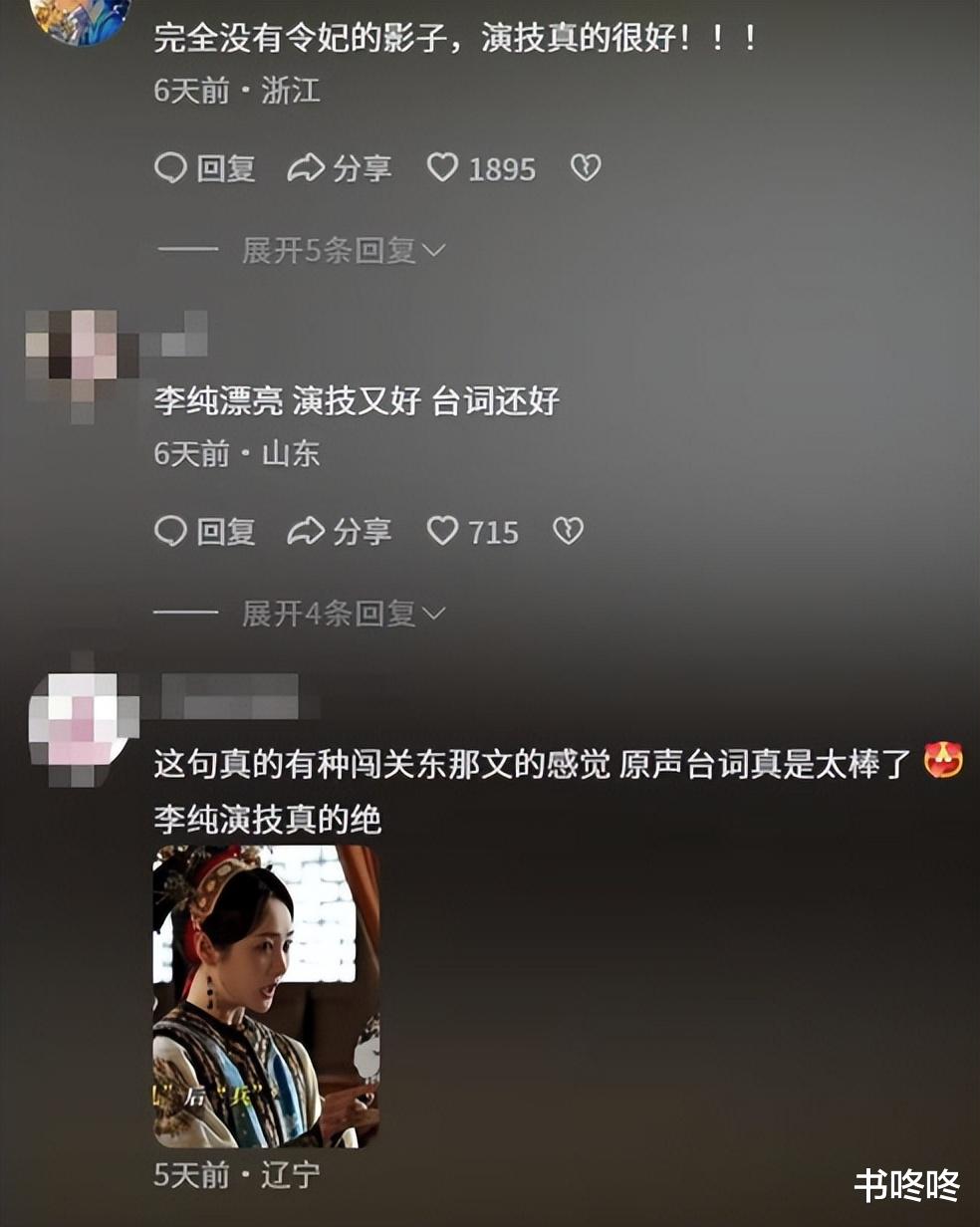This screenshot has height=1227, width=980.
Task: Select the comment text 李纯演技真的绝
Action: (x=268, y=821)
